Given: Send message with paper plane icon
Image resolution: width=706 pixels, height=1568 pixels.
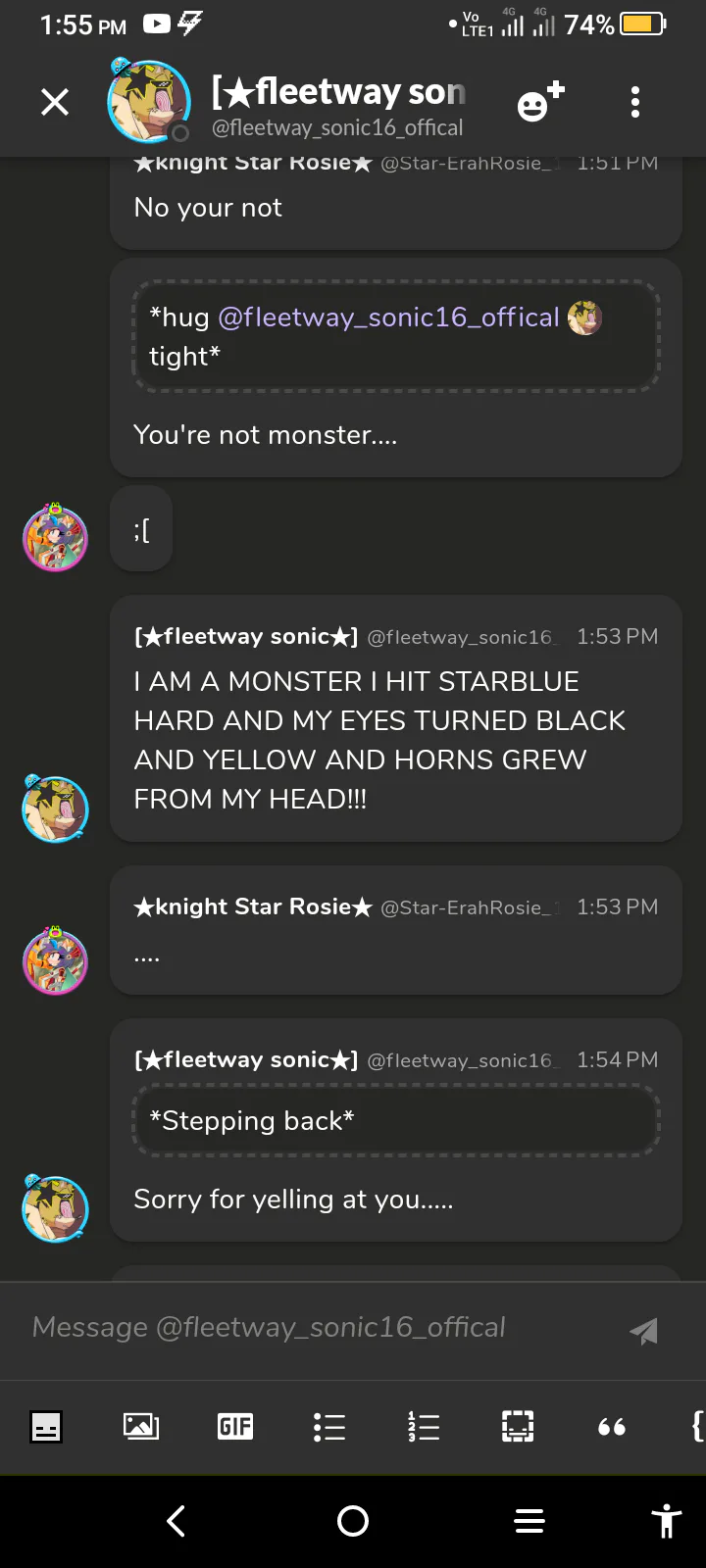Looking at the screenshot, I should [643, 1330].
